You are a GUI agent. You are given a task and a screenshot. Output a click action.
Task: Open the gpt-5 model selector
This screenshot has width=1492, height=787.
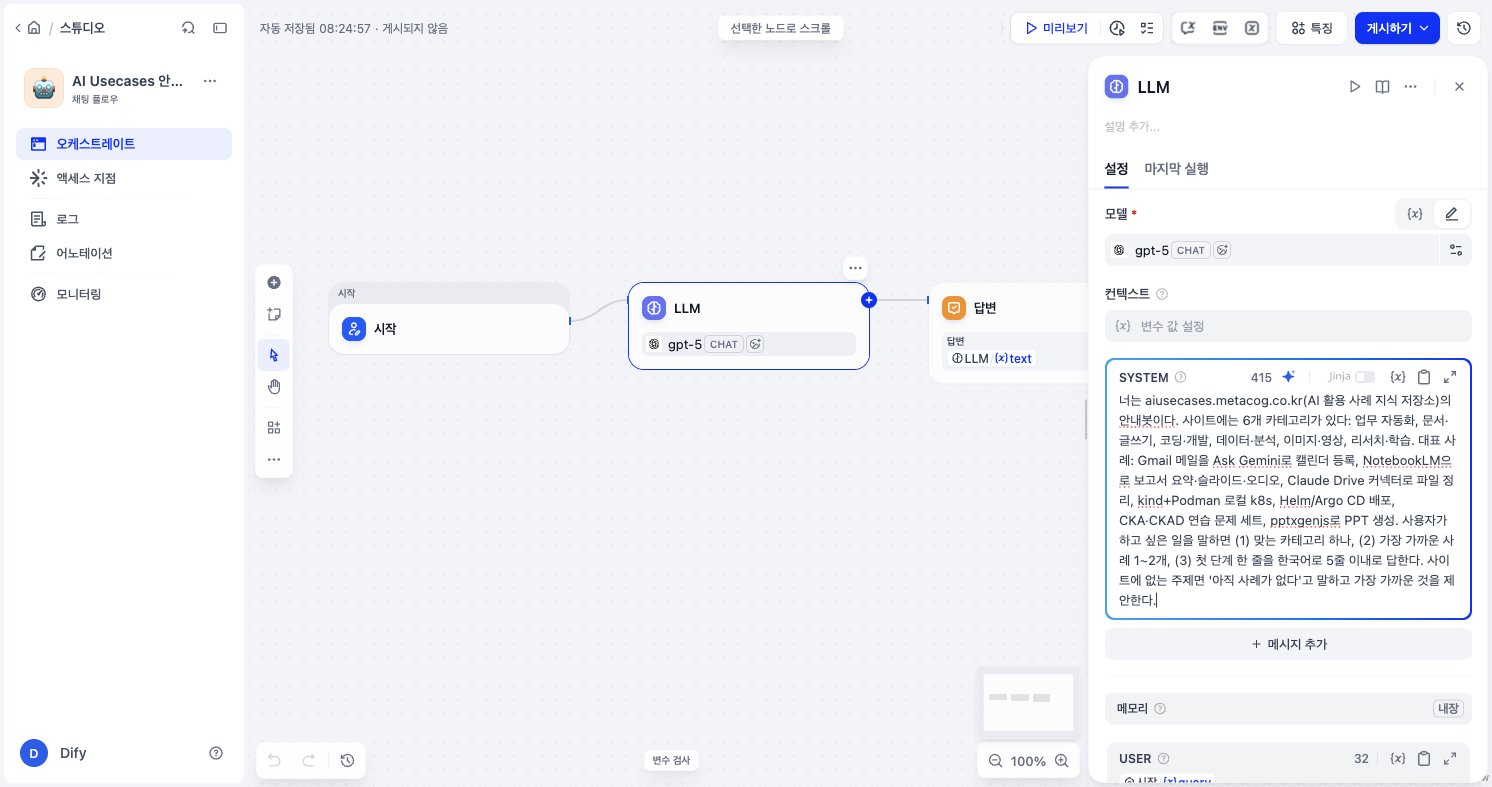1271,250
